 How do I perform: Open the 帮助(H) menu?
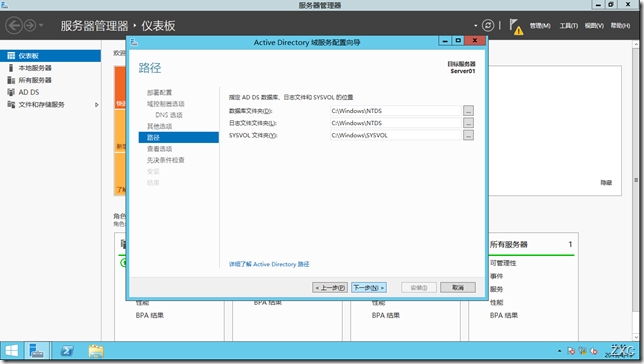point(620,25)
